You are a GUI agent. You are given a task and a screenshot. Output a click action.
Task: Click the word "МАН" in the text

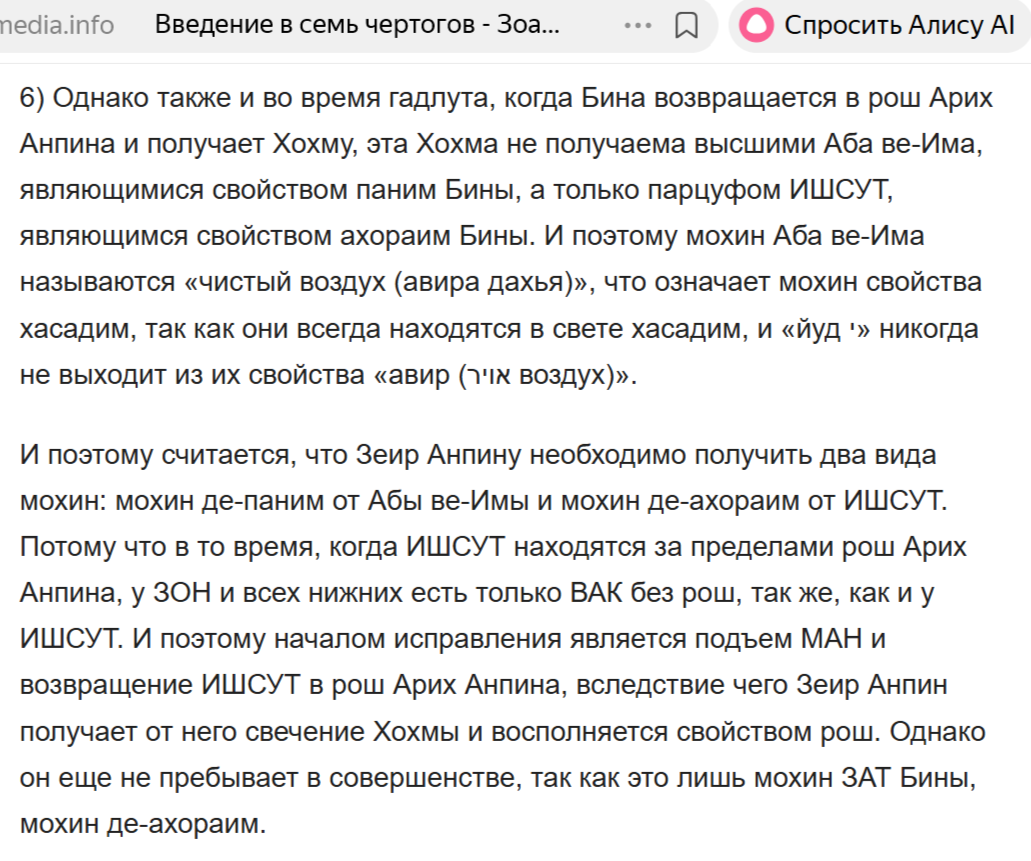coord(831,639)
